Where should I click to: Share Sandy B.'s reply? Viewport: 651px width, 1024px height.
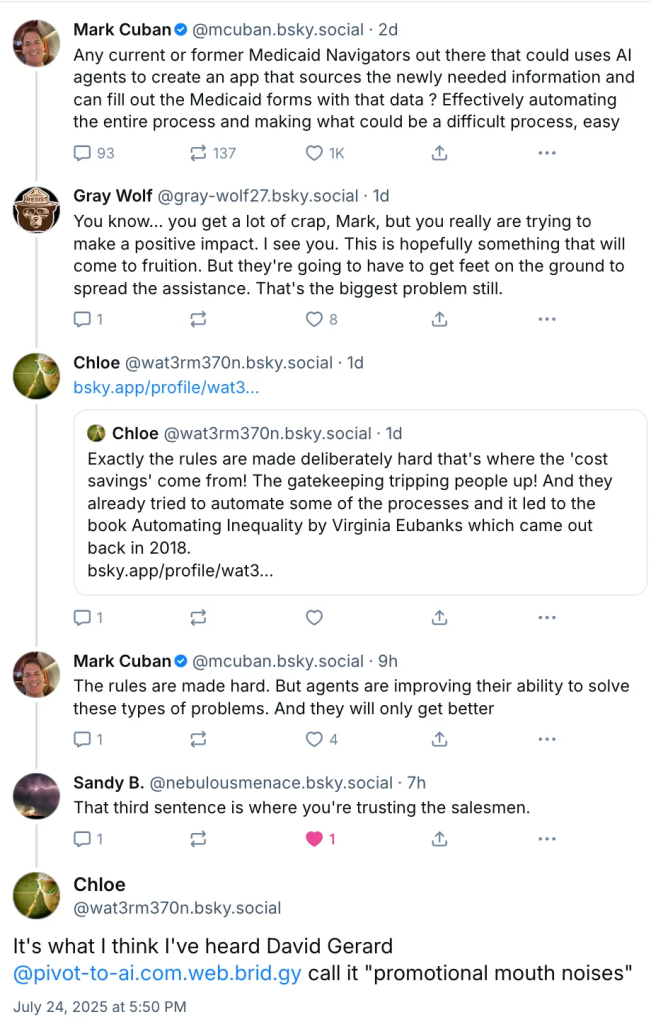click(x=439, y=839)
